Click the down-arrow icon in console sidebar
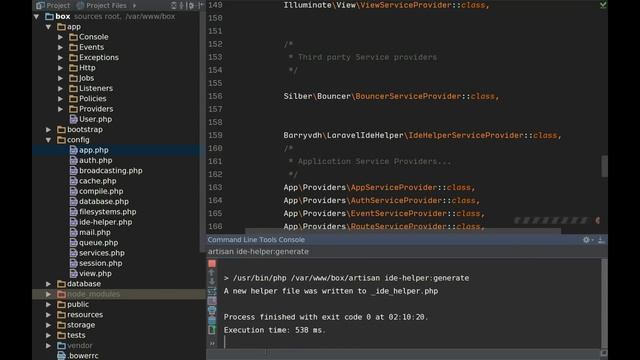The height and width of the screenshot is (360, 640). 212,282
